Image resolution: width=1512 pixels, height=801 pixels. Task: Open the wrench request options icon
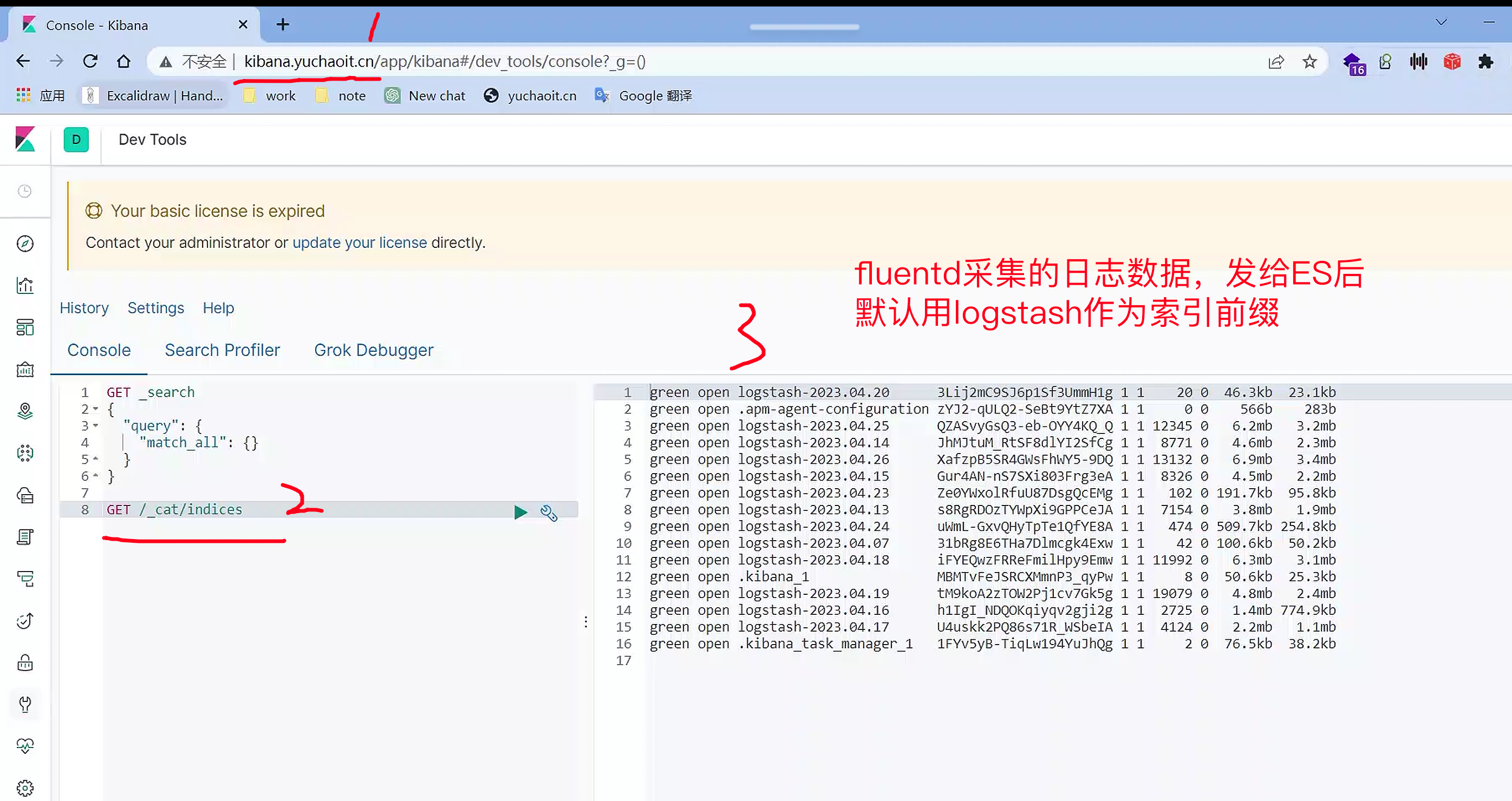coord(548,513)
